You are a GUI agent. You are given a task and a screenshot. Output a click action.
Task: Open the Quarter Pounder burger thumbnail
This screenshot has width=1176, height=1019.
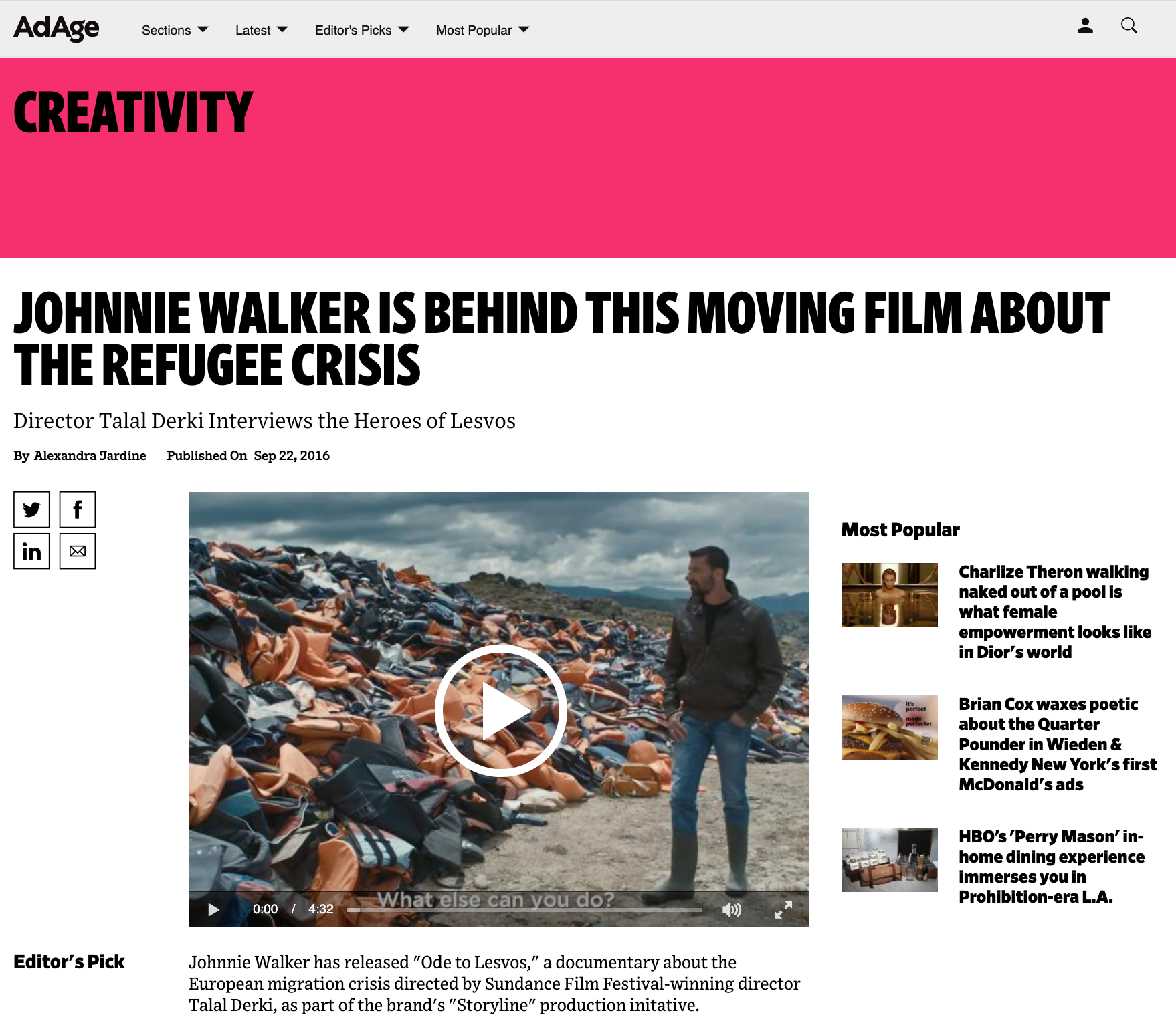point(889,727)
